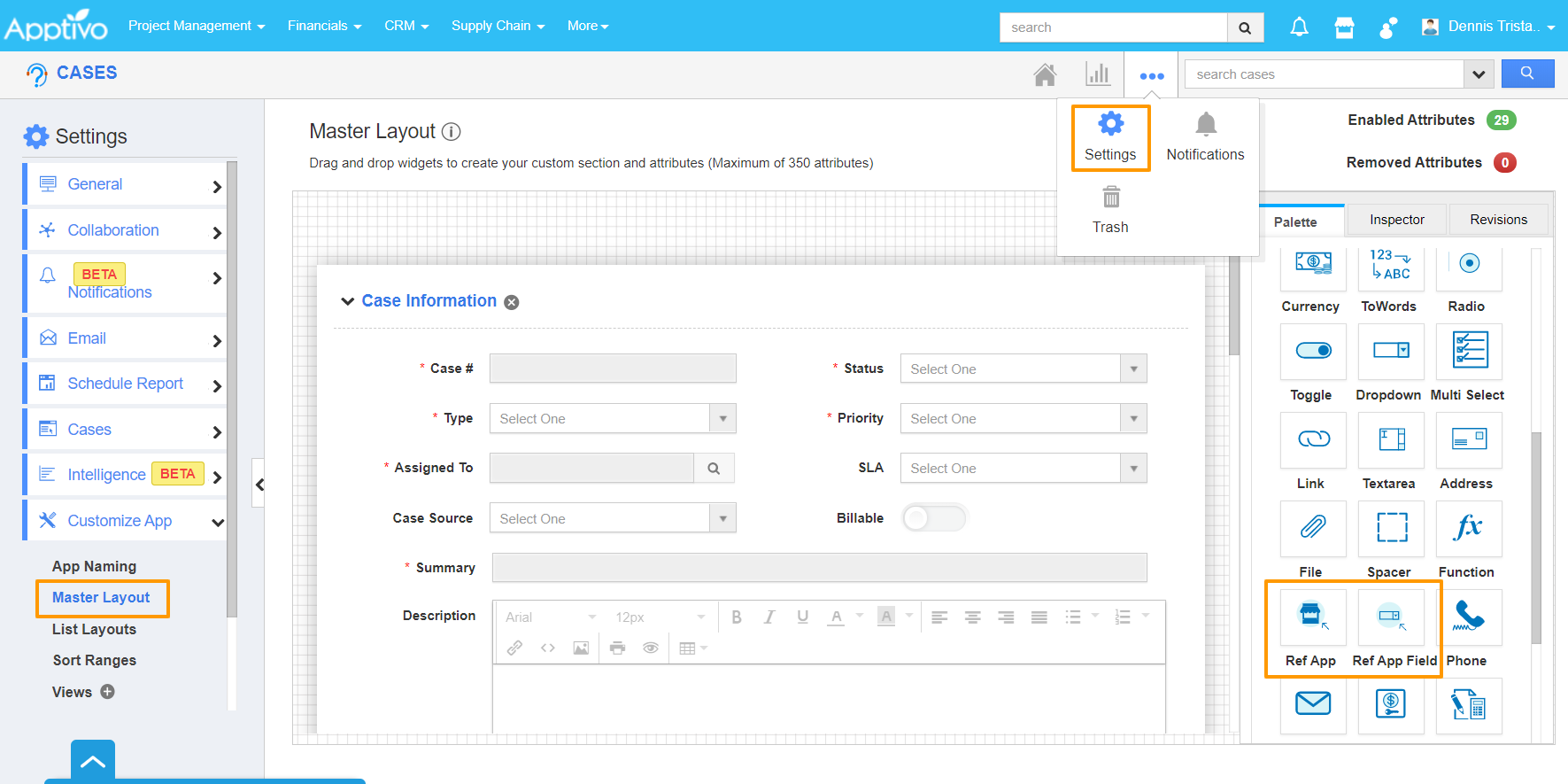Collapse the Case Information section
The width and height of the screenshot is (1568, 784).
pyautogui.click(x=348, y=302)
